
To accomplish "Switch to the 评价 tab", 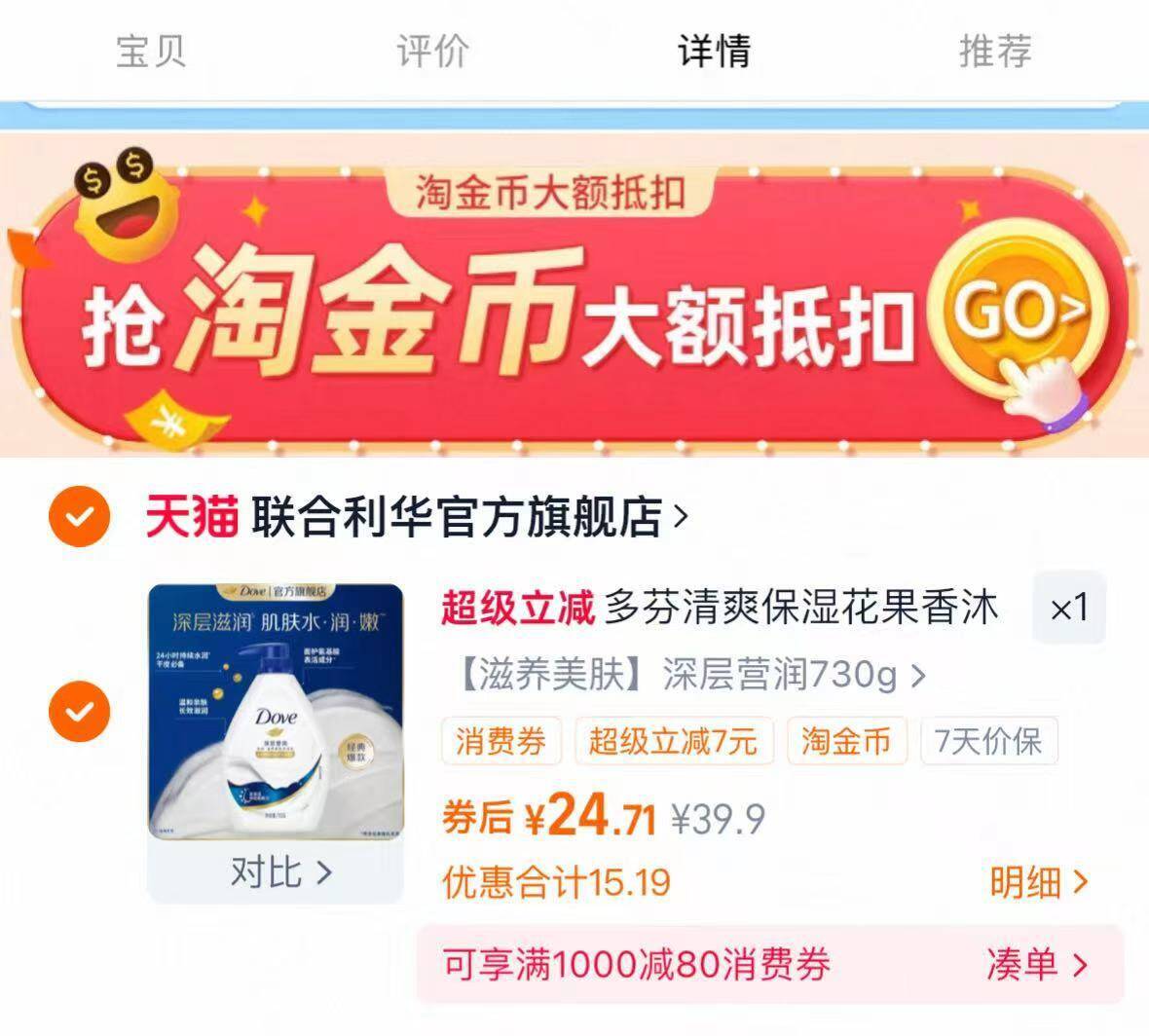I will 432,52.
